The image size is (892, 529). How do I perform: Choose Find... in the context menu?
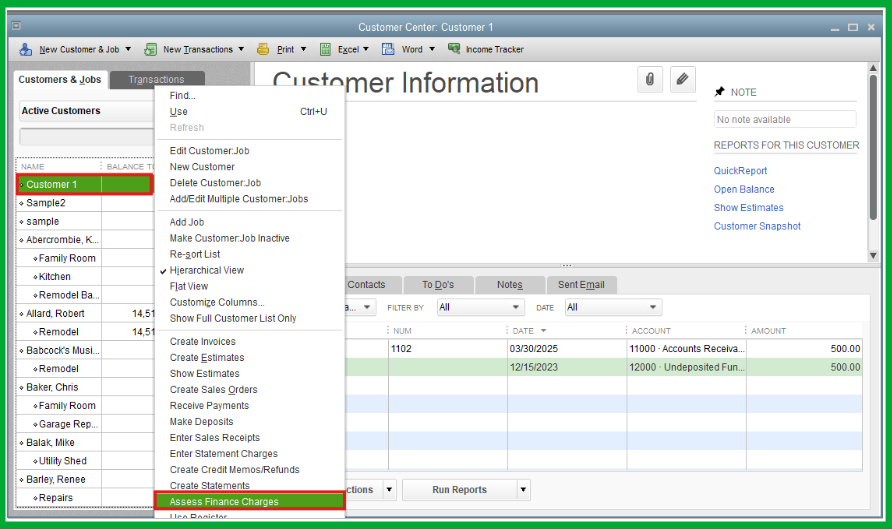pyautogui.click(x=182, y=96)
